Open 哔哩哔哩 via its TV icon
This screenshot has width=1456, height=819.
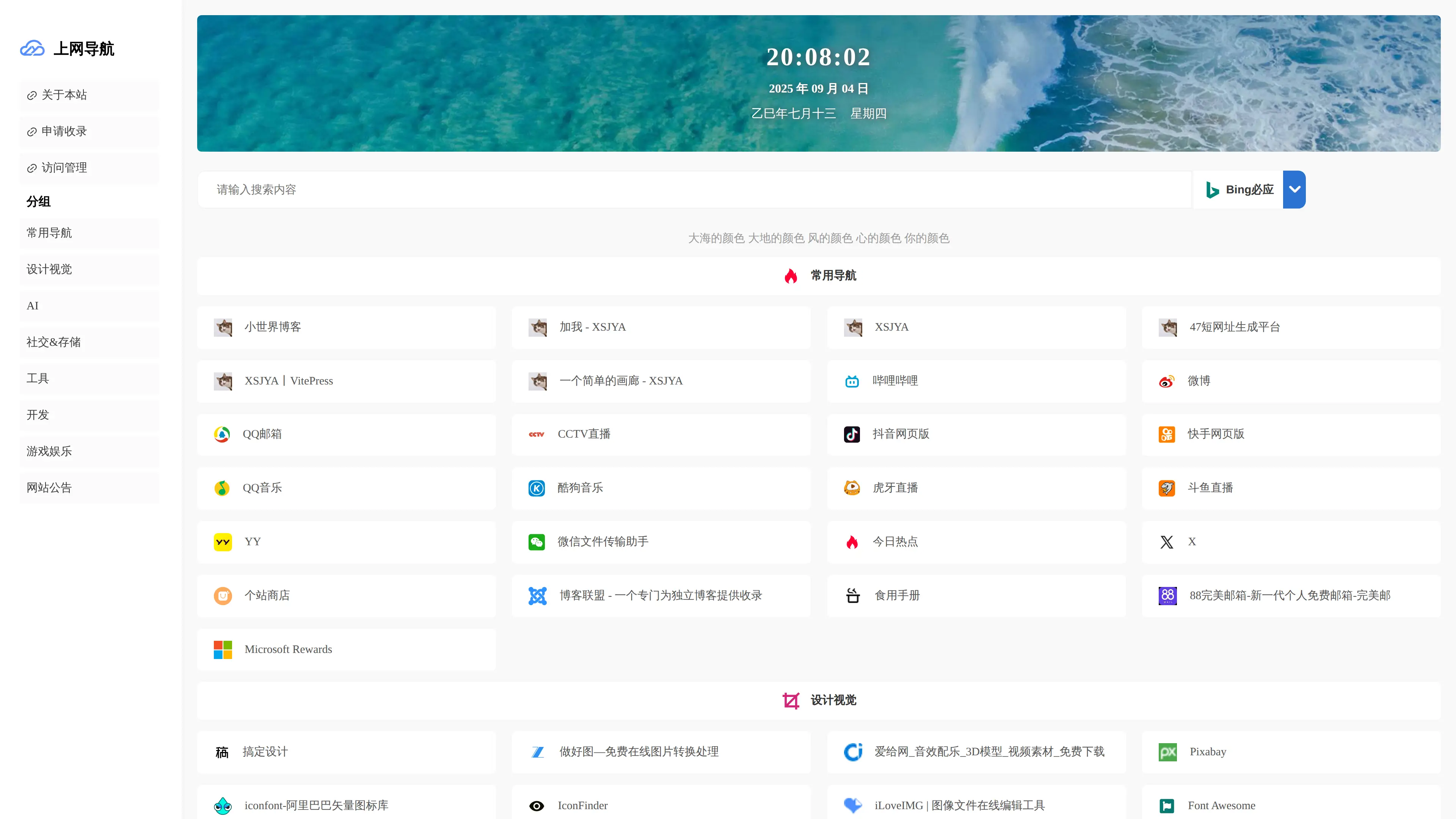(x=852, y=381)
